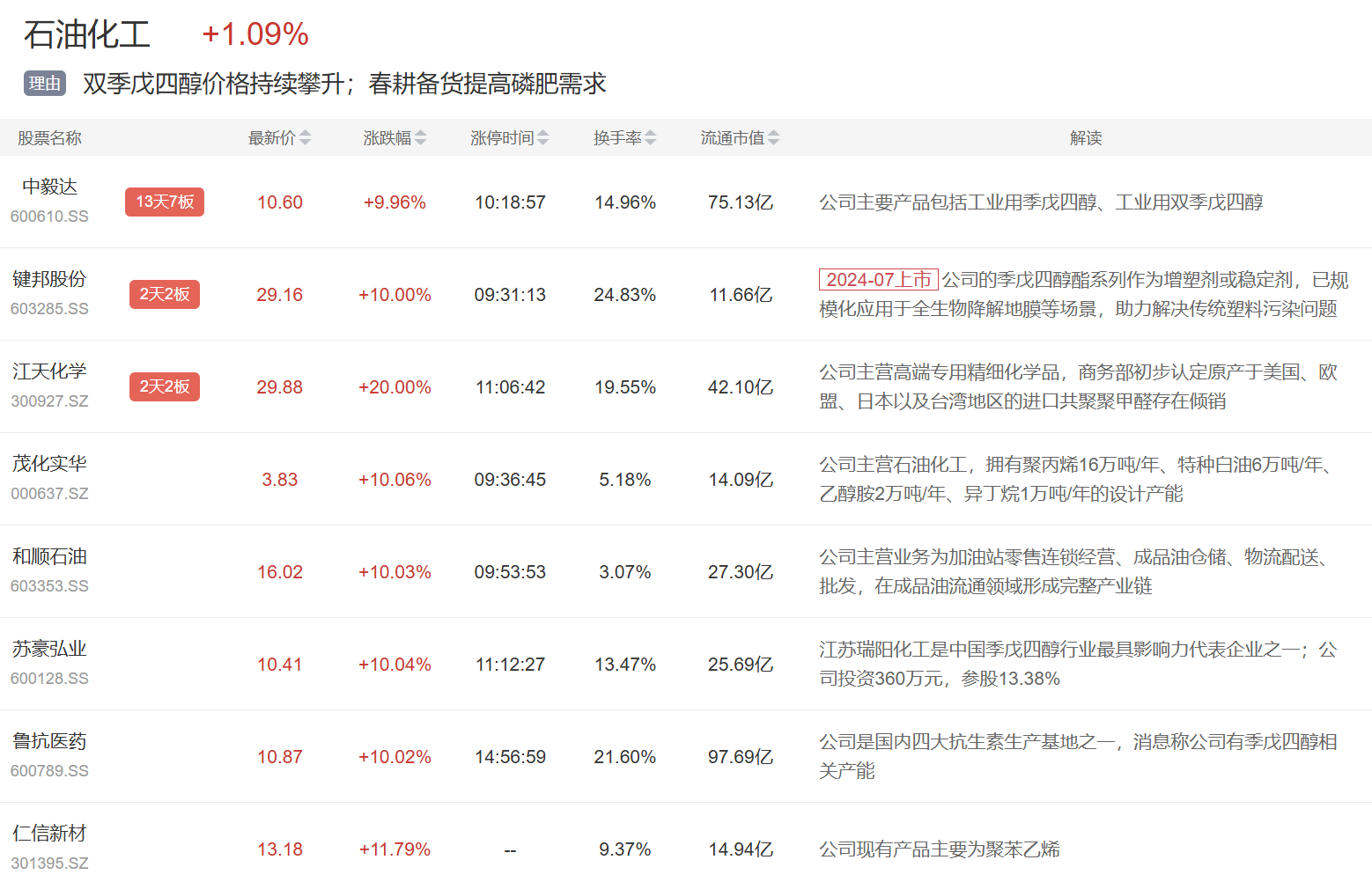Click the 13天7板 badge for 中毅达
Viewport: 1372px width, 882px height.
pyautogui.click(x=165, y=202)
